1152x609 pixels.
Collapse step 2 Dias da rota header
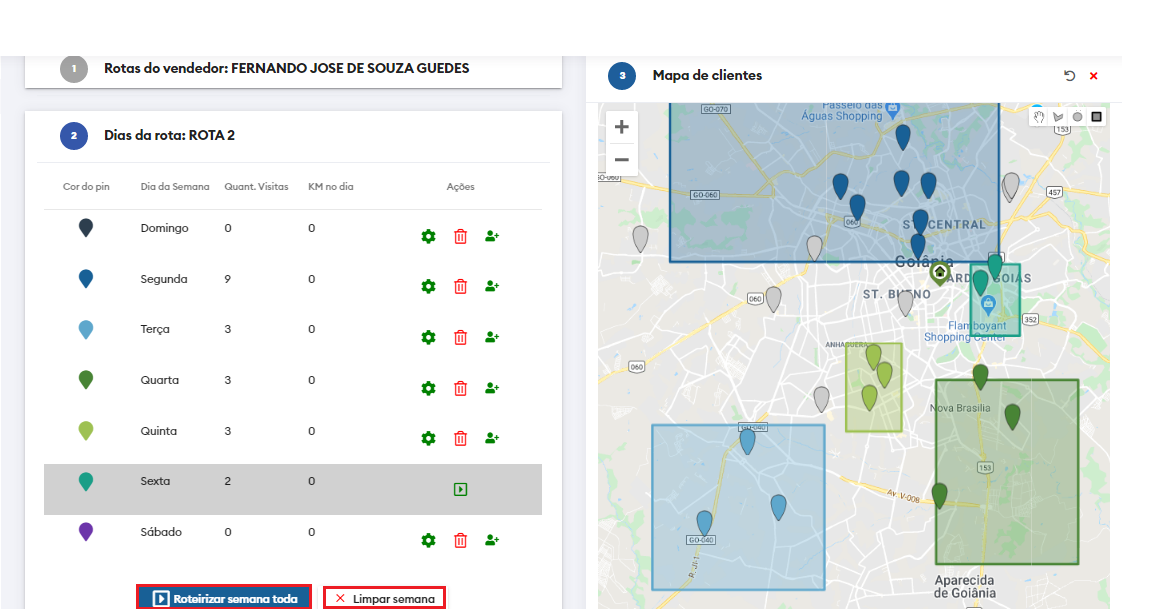[x=169, y=135]
